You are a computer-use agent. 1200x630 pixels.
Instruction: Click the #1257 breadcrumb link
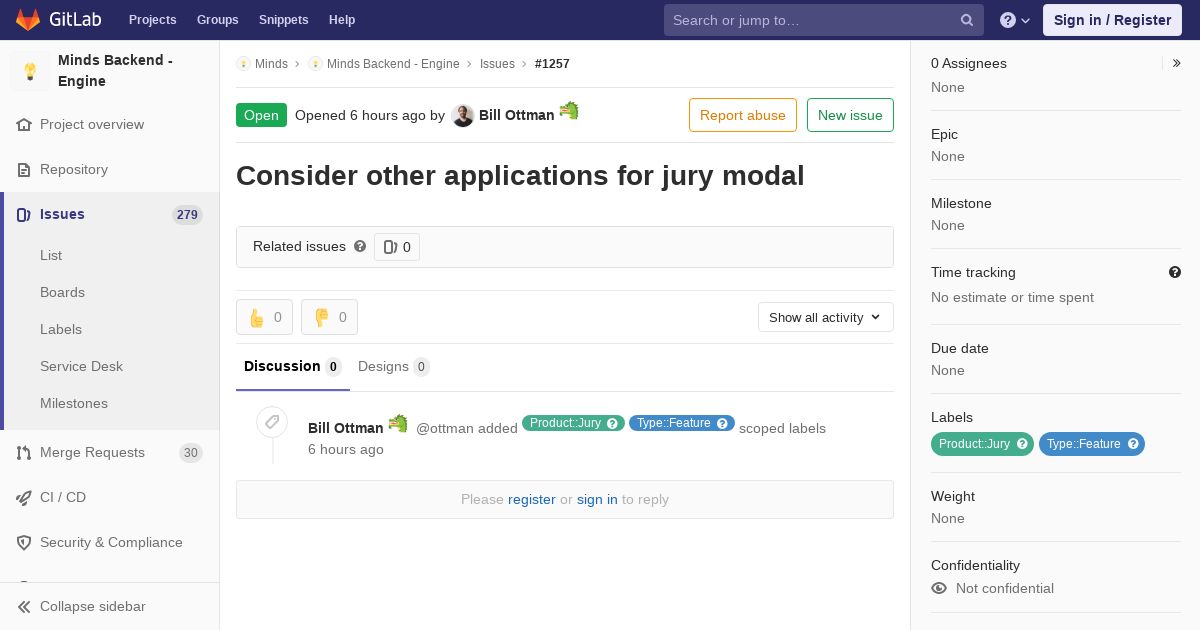[x=552, y=64]
